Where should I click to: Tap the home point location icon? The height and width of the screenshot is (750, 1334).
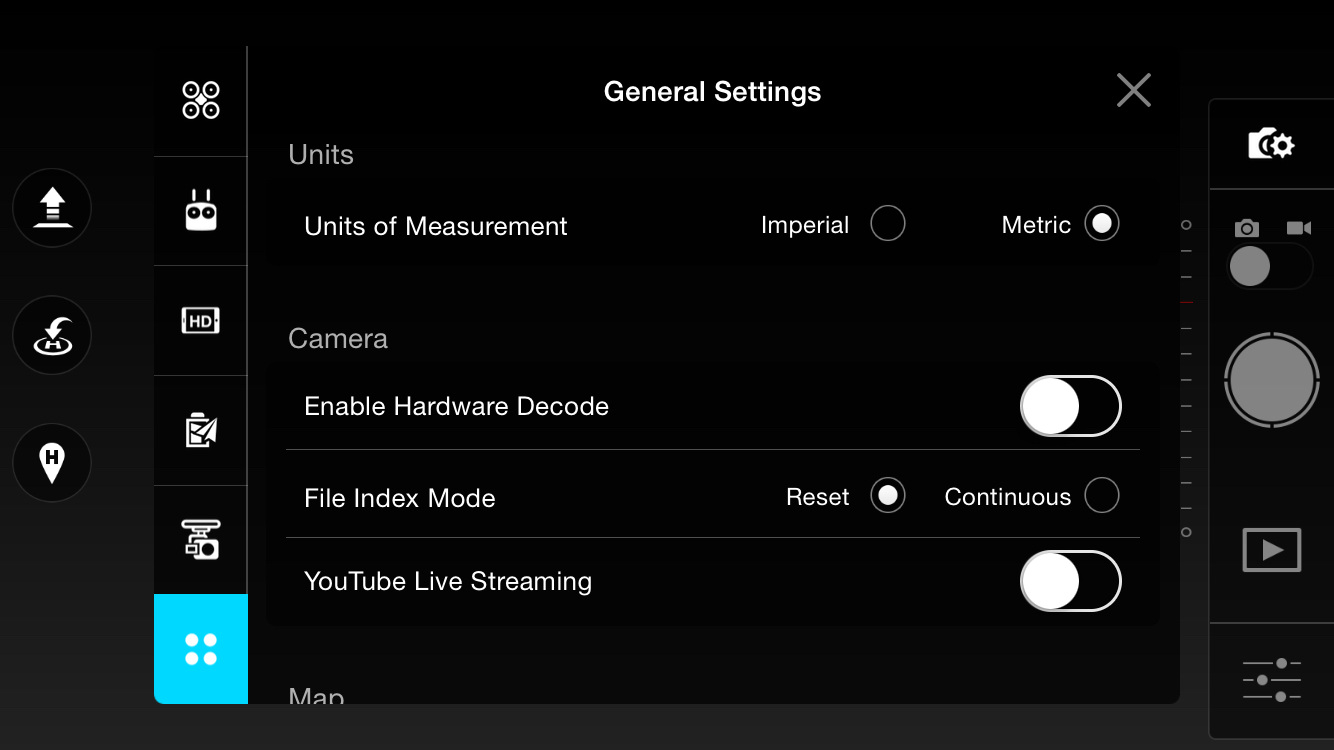click(52, 463)
